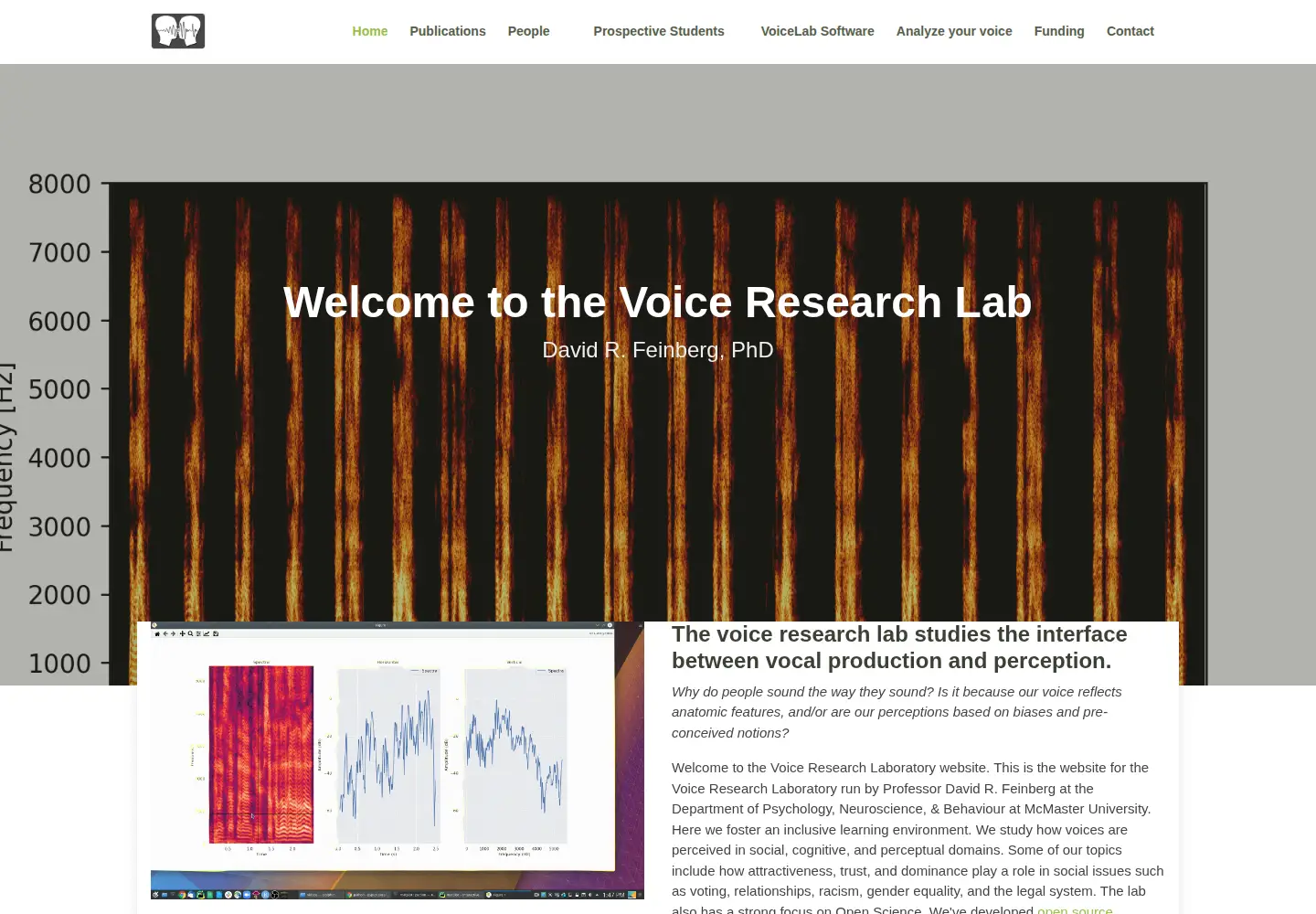1316x914 pixels.
Task: Open the Contact page
Action: tap(1130, 31)
